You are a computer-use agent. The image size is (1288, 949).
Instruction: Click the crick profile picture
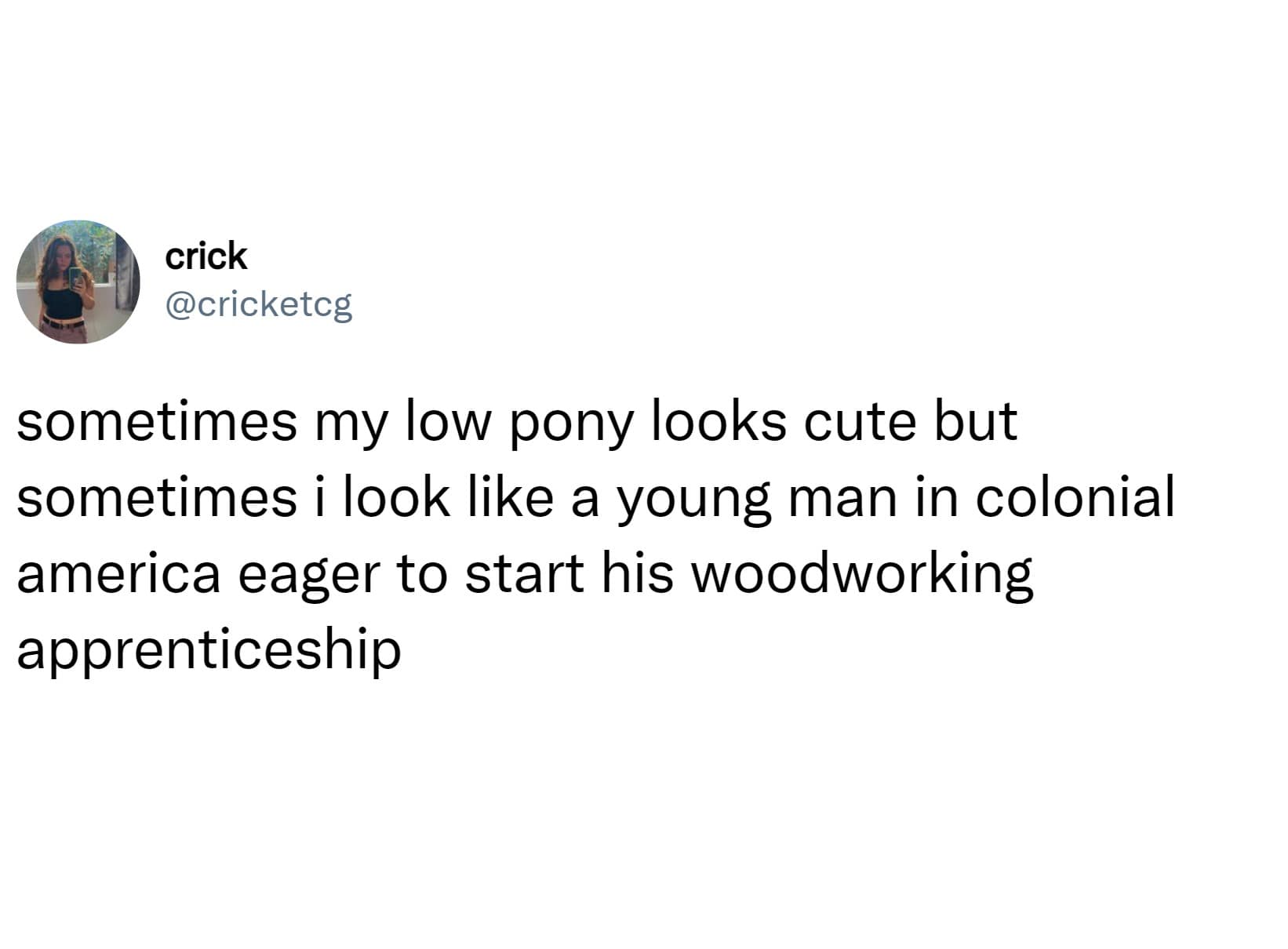[78, 282]
